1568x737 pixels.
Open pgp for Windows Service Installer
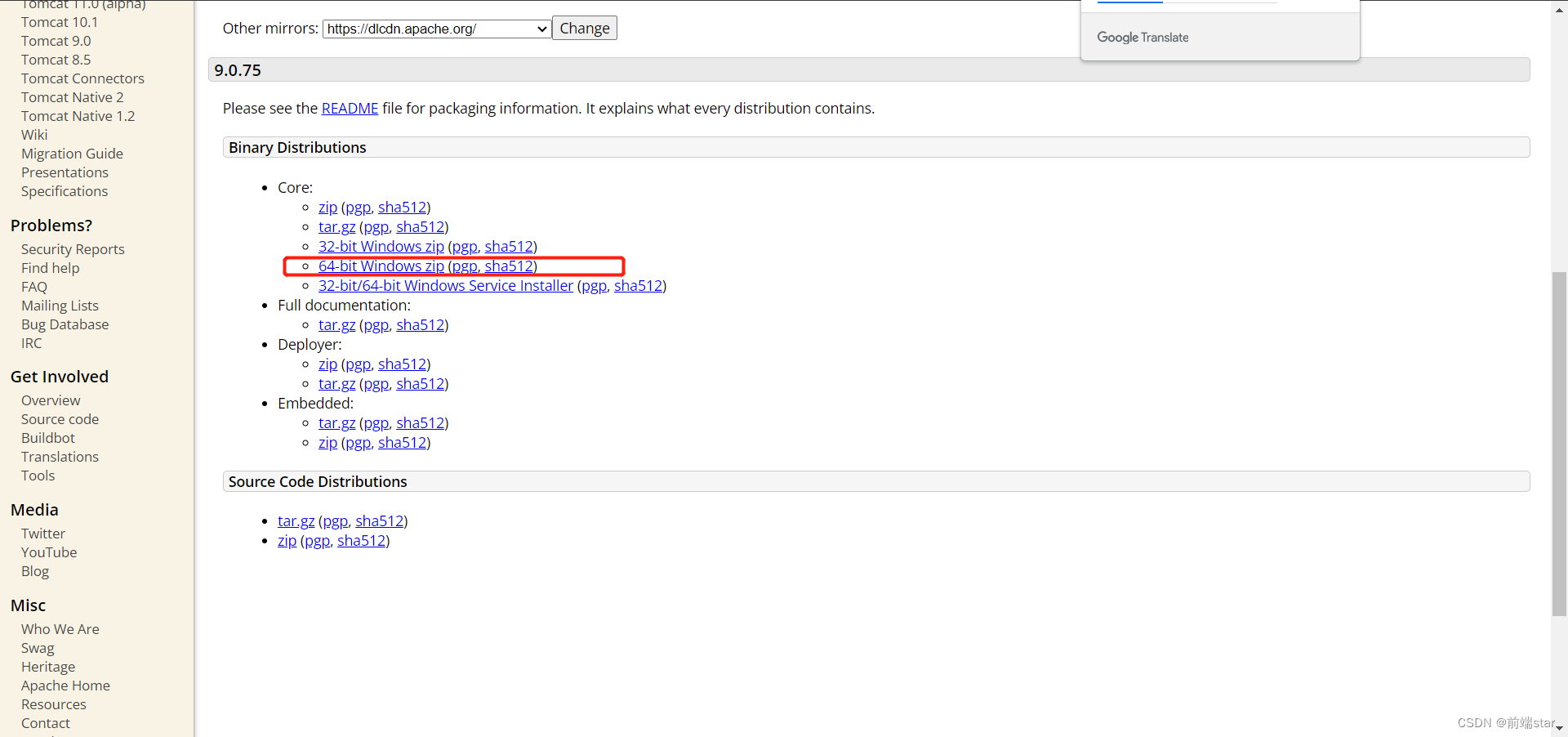[x=594, y=286]
